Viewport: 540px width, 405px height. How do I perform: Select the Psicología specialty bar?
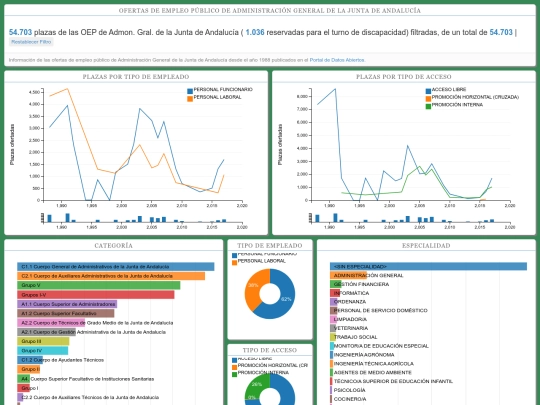(331, 390)
